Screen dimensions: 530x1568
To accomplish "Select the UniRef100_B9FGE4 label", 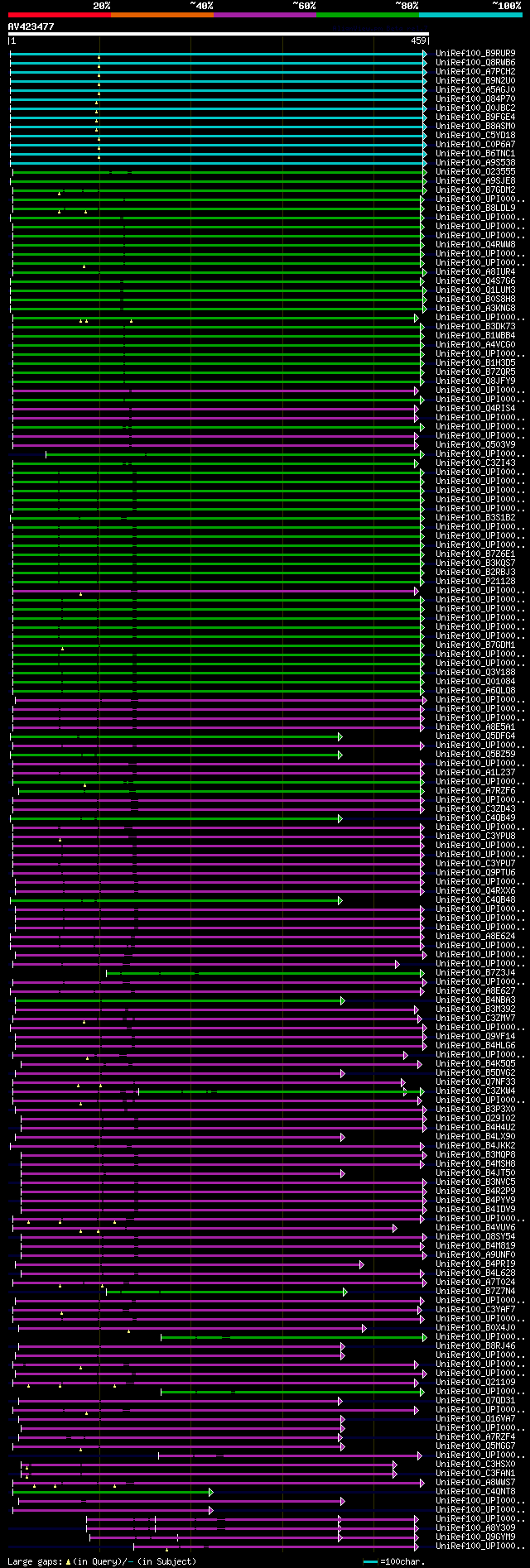I will (475, 117).
